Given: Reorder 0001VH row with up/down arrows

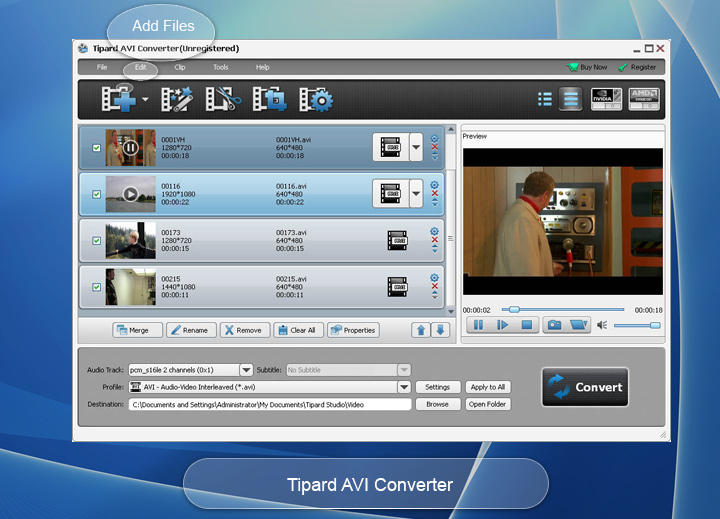Looking at the screenshot, I should coord(434,156).
